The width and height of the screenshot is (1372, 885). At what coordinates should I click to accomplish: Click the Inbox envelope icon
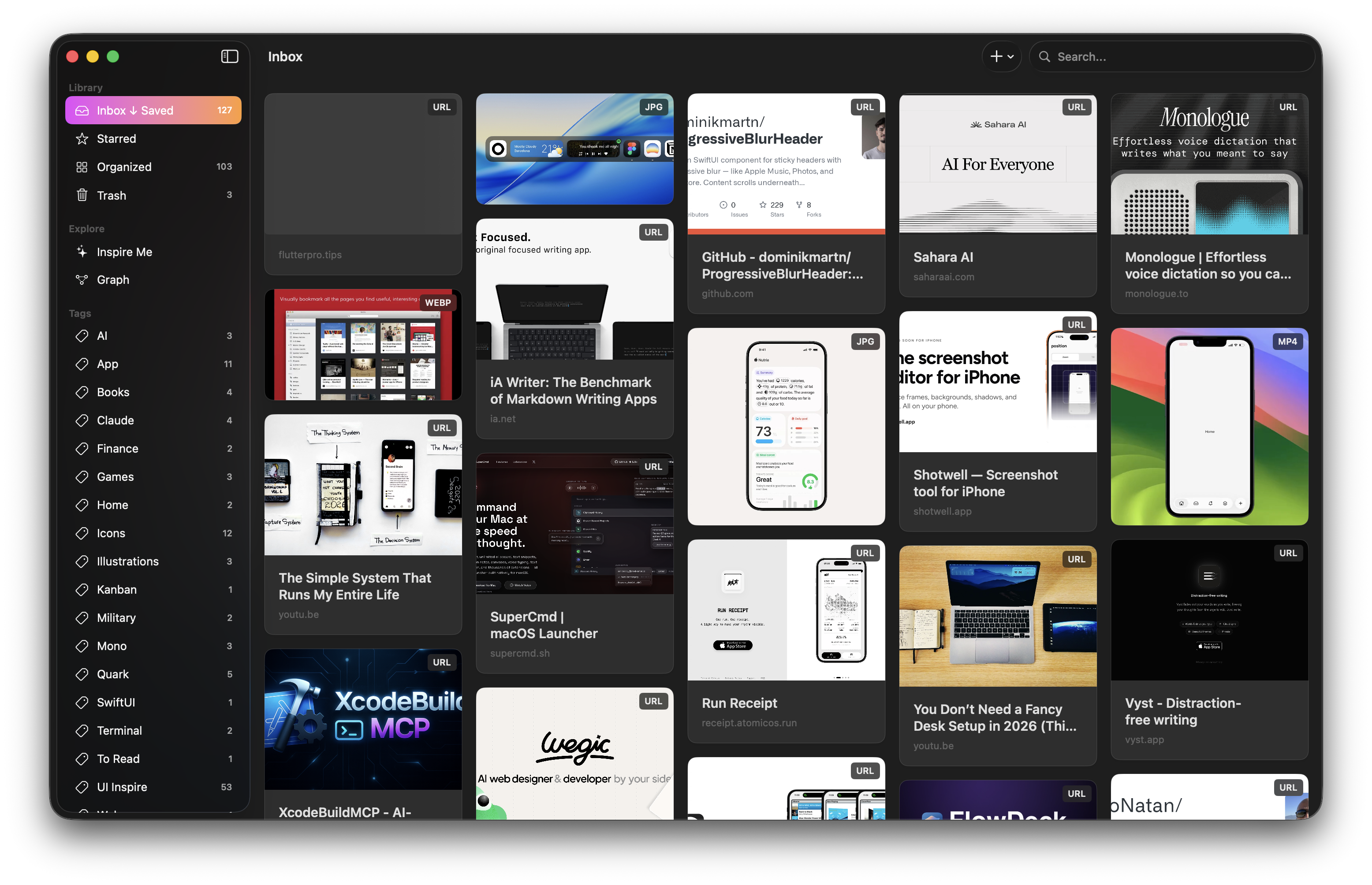81,110
